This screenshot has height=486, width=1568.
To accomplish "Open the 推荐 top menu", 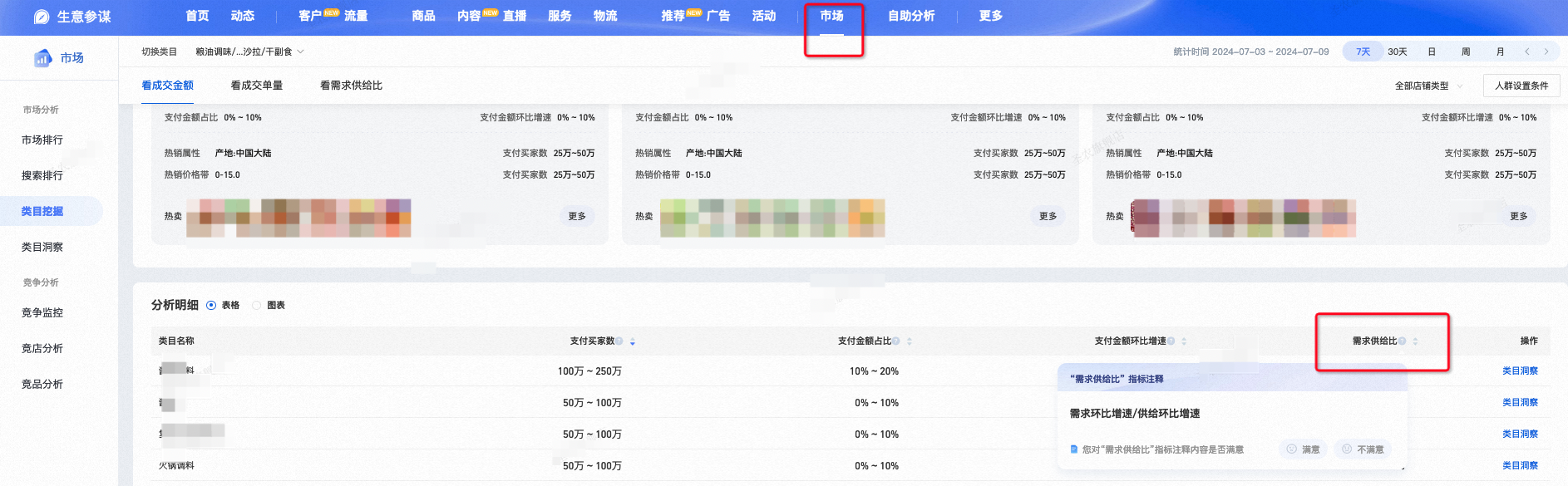I will [673, 16].
